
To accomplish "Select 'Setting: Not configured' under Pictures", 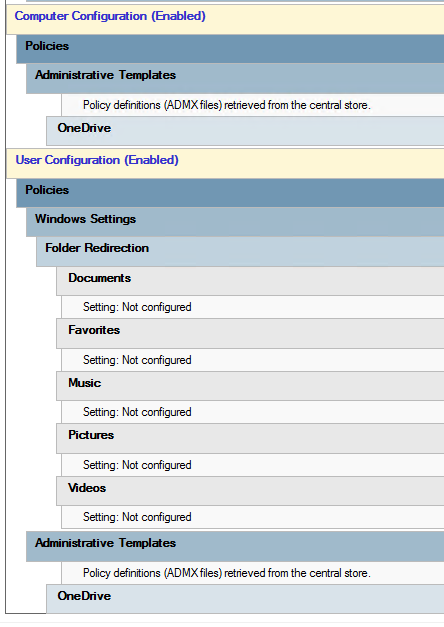I will pyautogui.click(x=137, y=465).
